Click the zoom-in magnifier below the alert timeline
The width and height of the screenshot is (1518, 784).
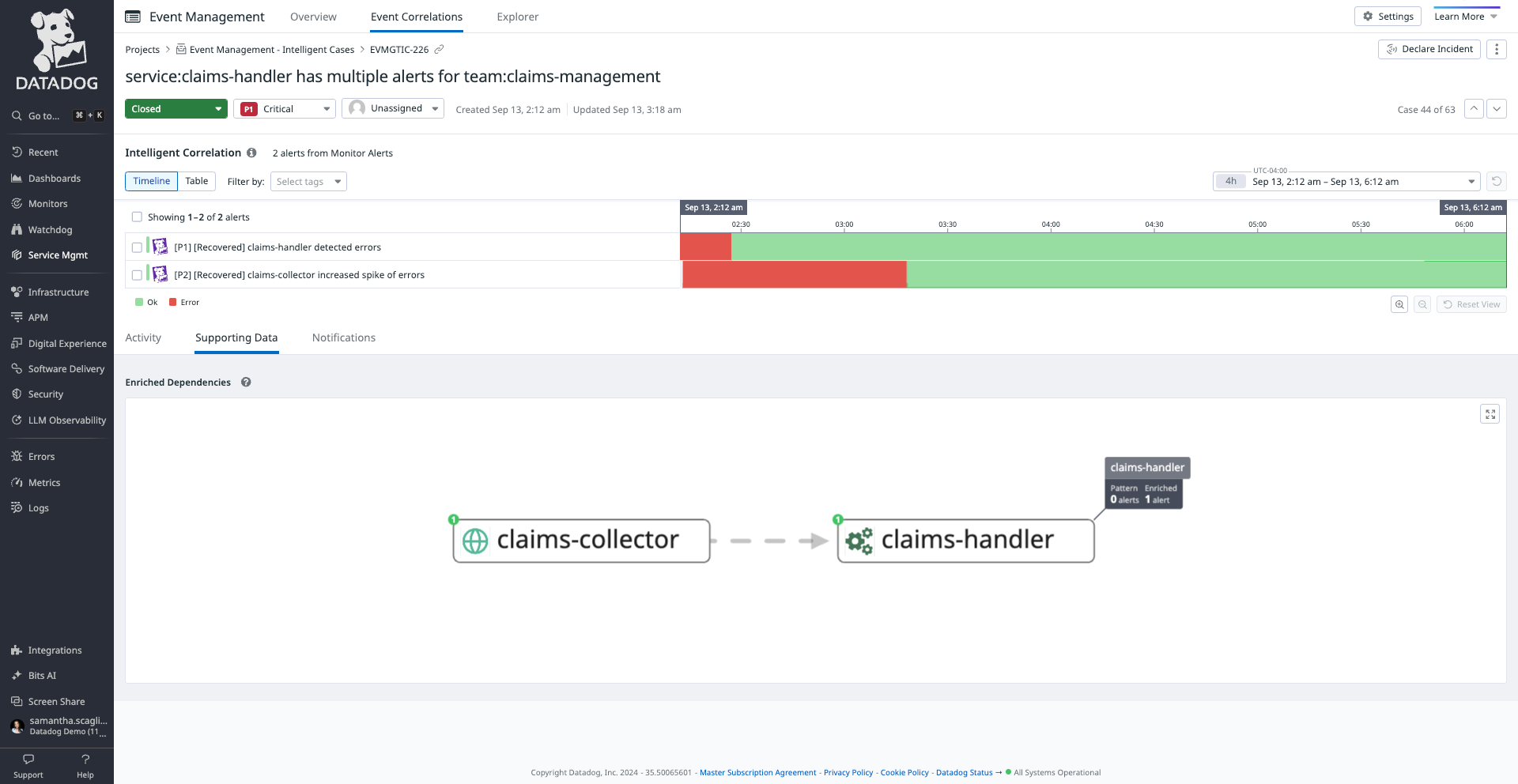pos(1399,303)
